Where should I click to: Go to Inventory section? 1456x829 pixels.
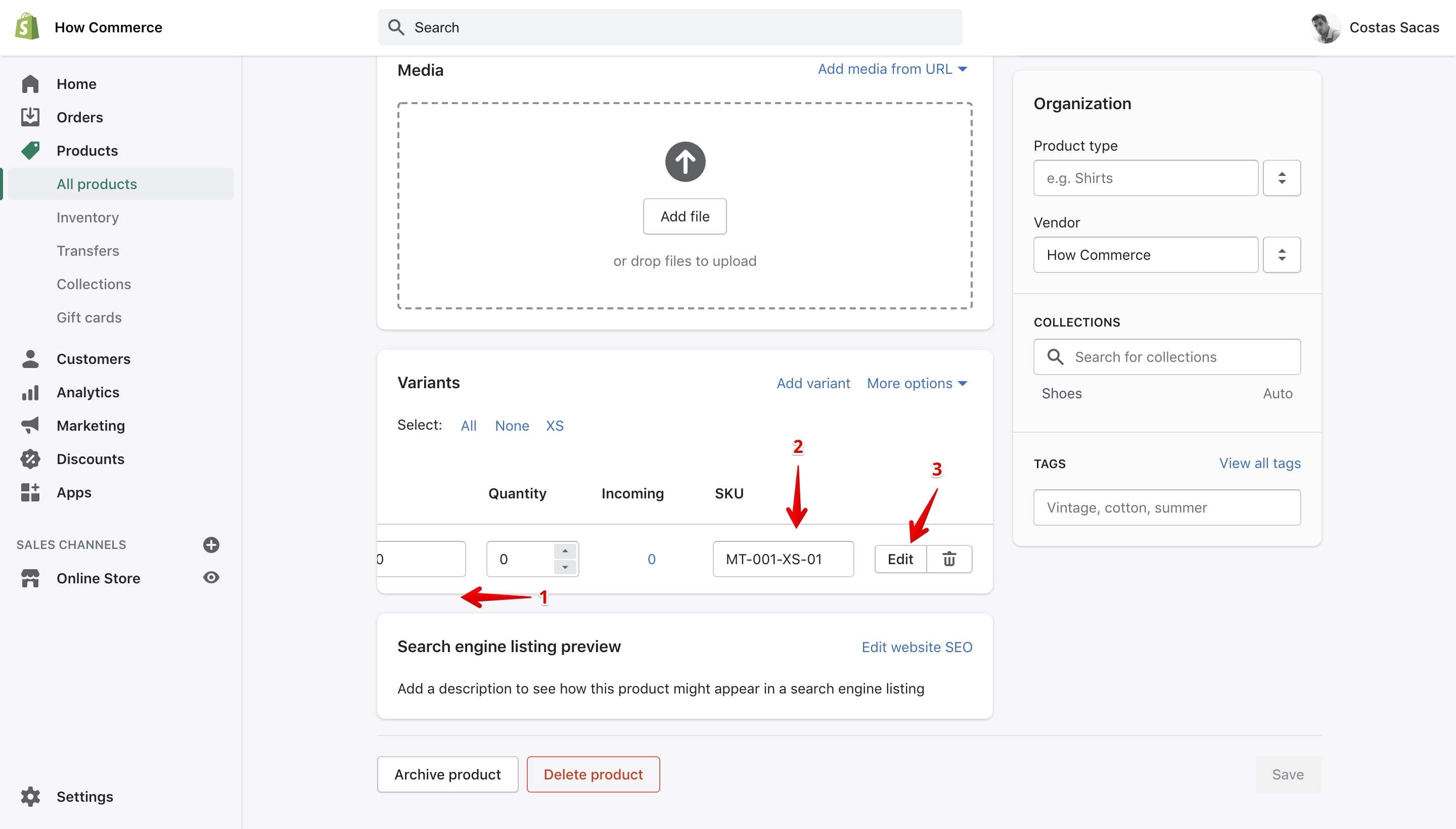87,217
